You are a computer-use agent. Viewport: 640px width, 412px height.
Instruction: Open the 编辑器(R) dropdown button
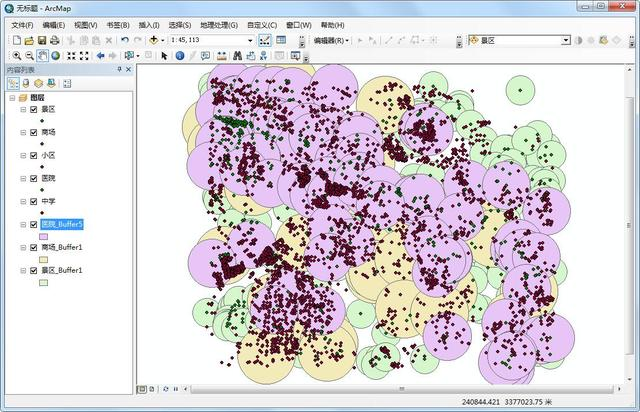[x=331, y=40]
